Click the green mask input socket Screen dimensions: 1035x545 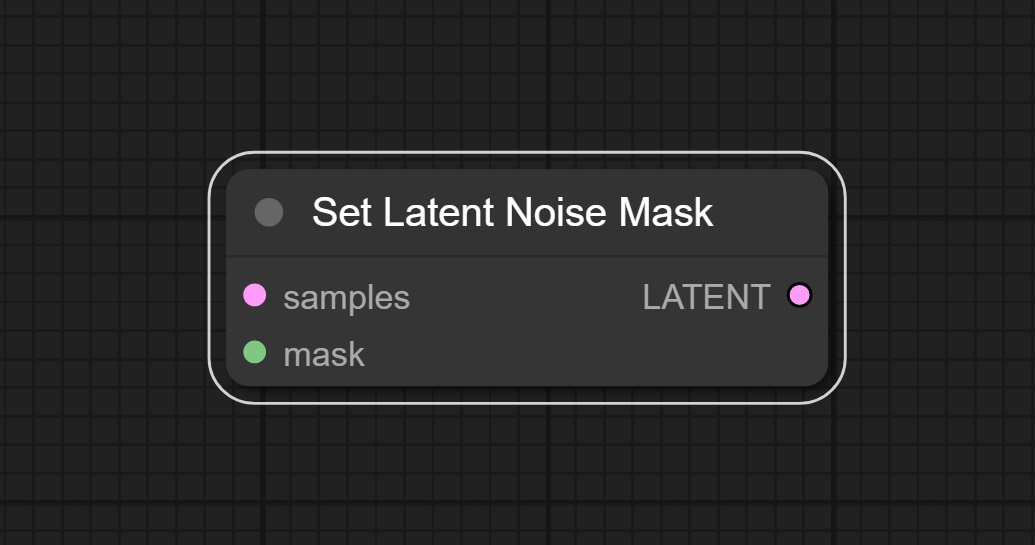click(255, 352)
